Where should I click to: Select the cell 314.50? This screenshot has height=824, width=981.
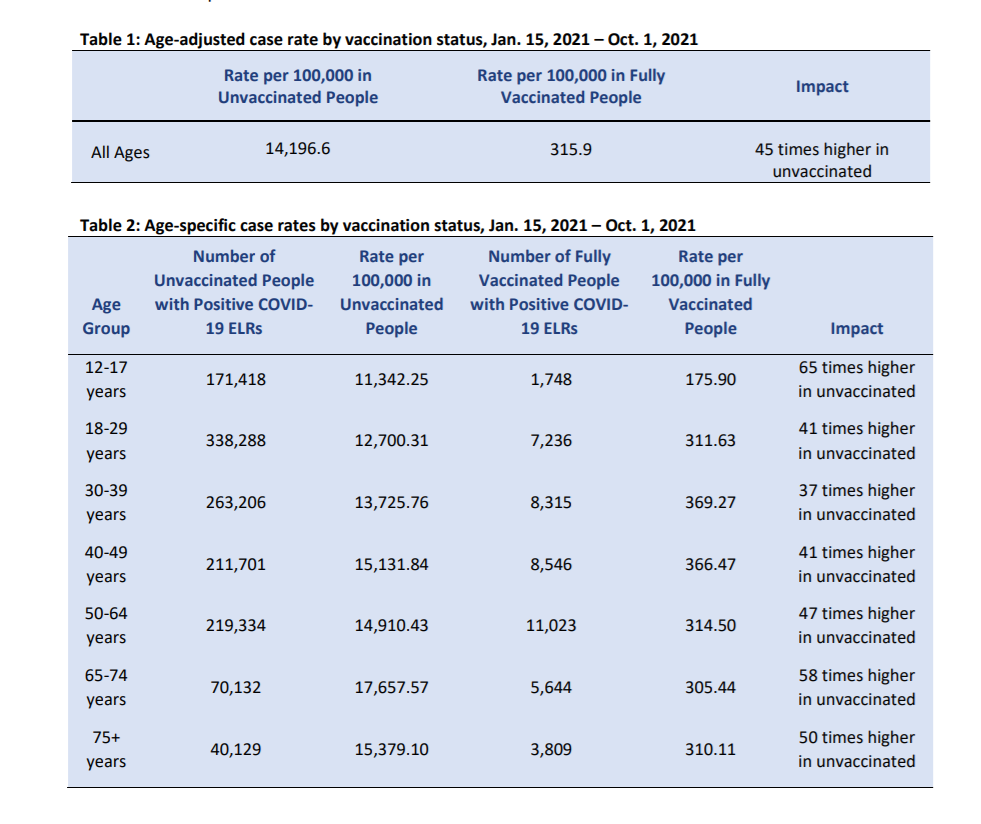pos(711,626)
